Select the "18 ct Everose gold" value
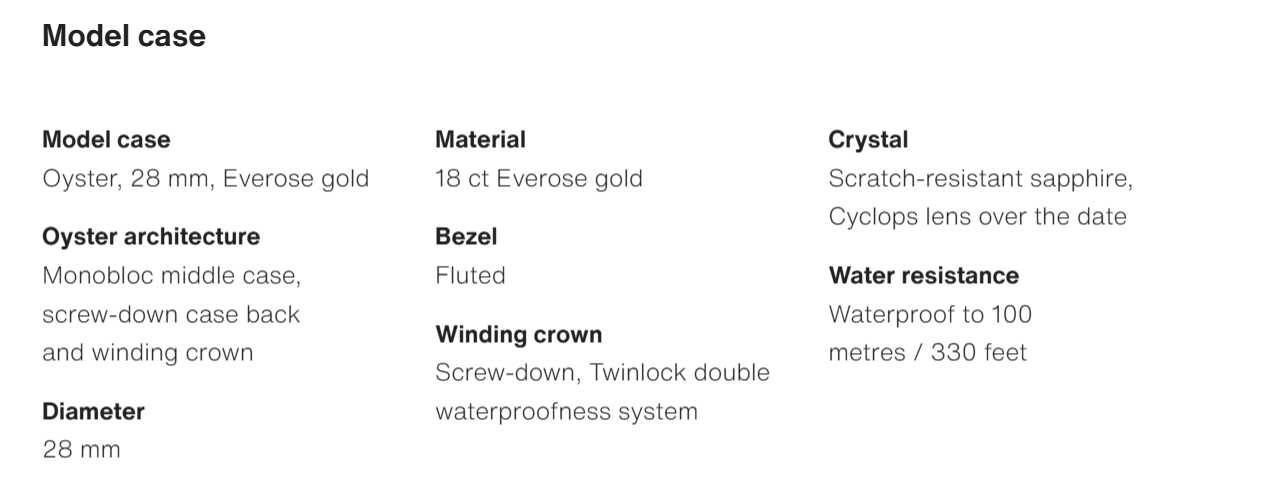 pos(538,179)
